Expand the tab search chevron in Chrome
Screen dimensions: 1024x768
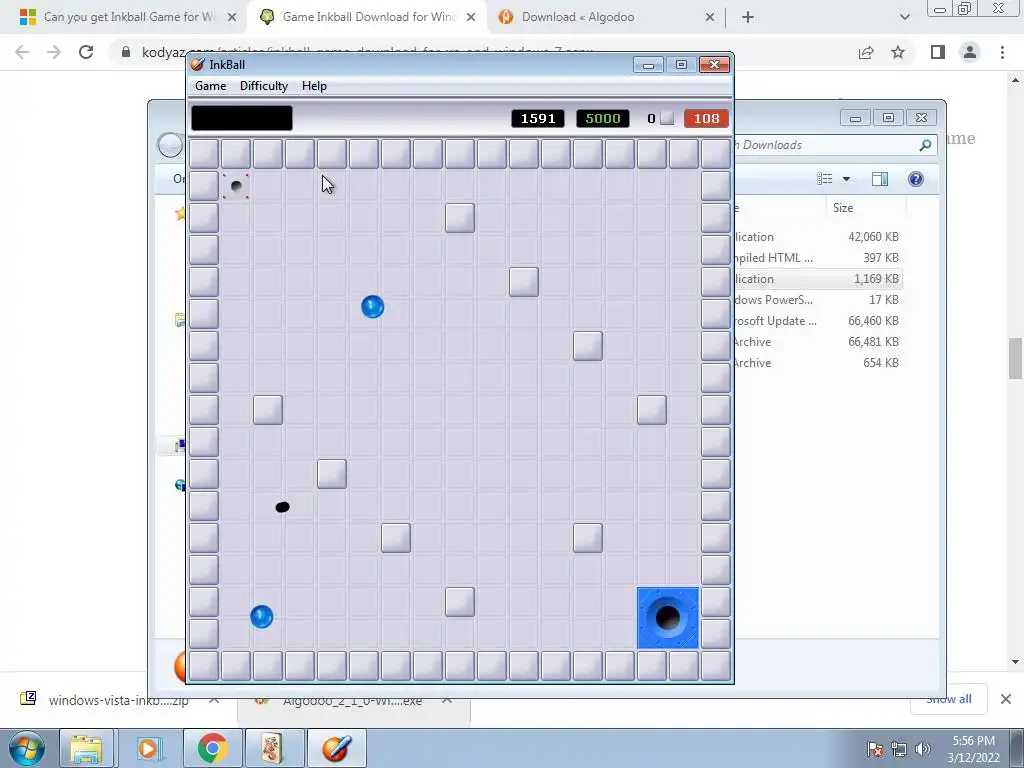pyautogui.click(x=904, y=17)
